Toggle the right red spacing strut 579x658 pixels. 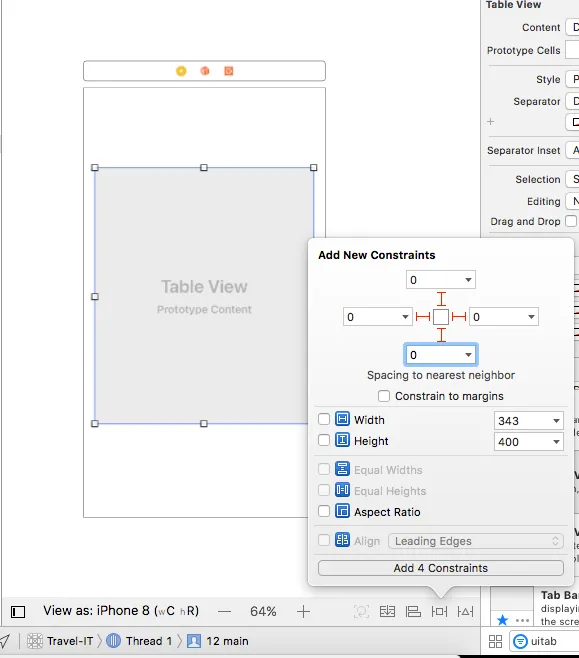click(x=459, y=317)
